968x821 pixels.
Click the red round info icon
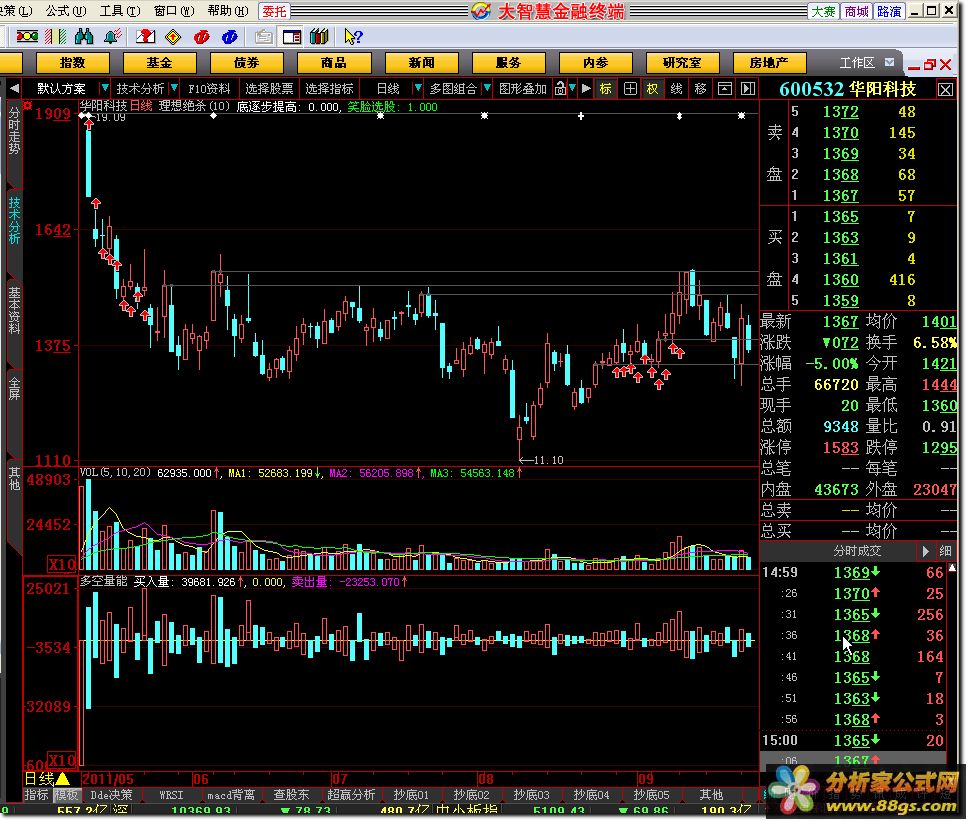201,37
